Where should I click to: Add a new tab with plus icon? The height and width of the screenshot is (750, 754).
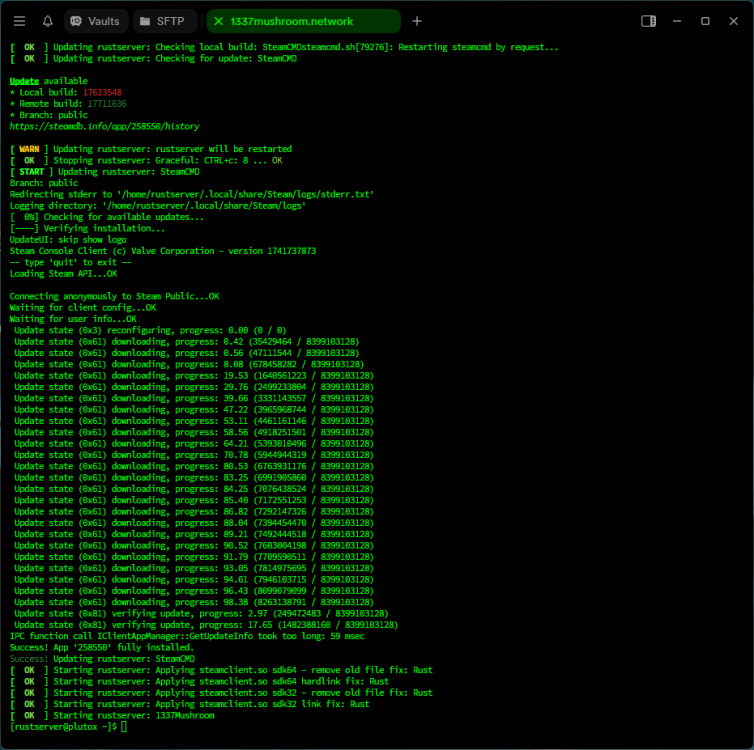click(x=417, y=21)
